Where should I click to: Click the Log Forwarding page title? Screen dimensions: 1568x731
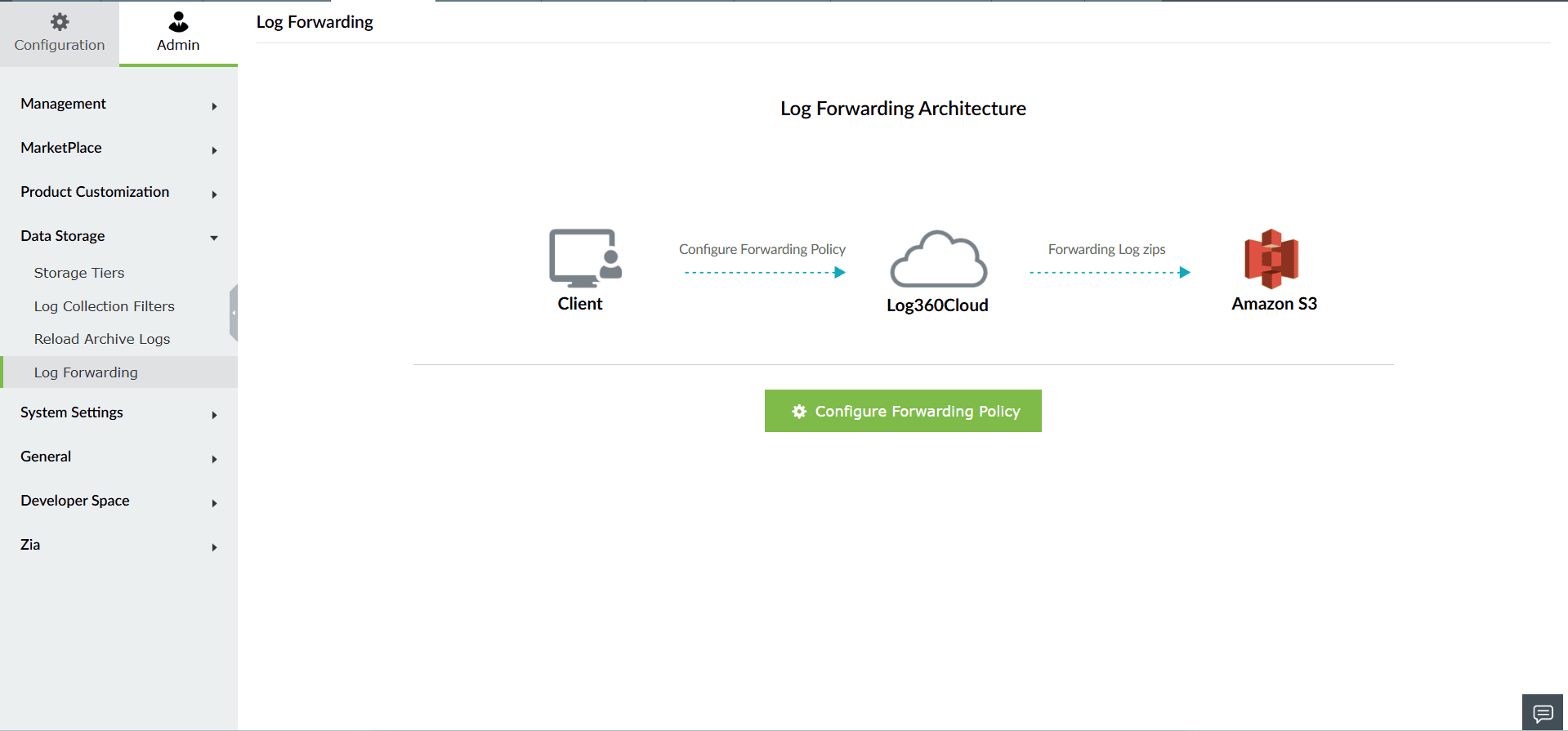pyautogui.click(x=315, y=22)
